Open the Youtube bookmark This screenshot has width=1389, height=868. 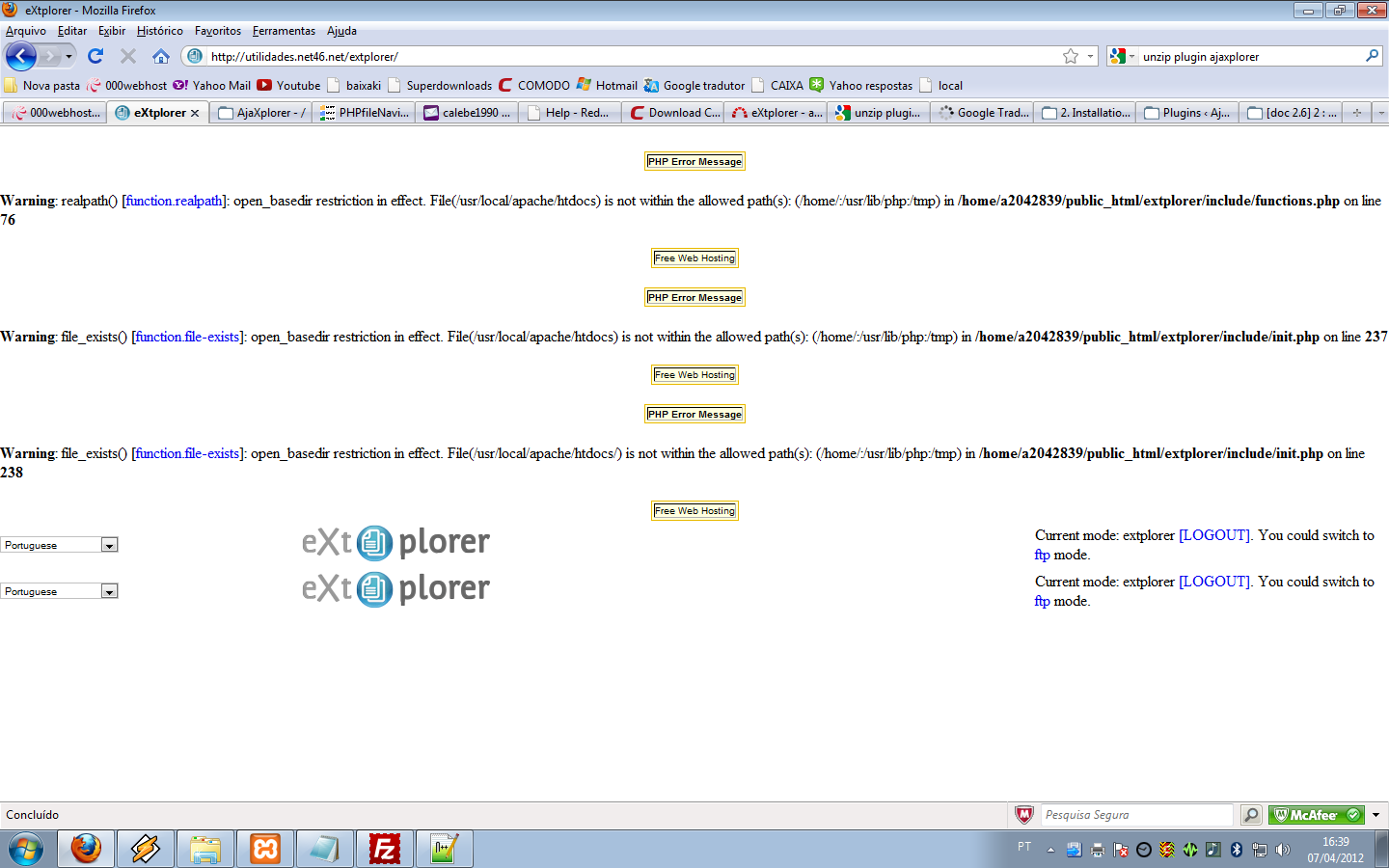pyautogui.click(x=288, y=85)
